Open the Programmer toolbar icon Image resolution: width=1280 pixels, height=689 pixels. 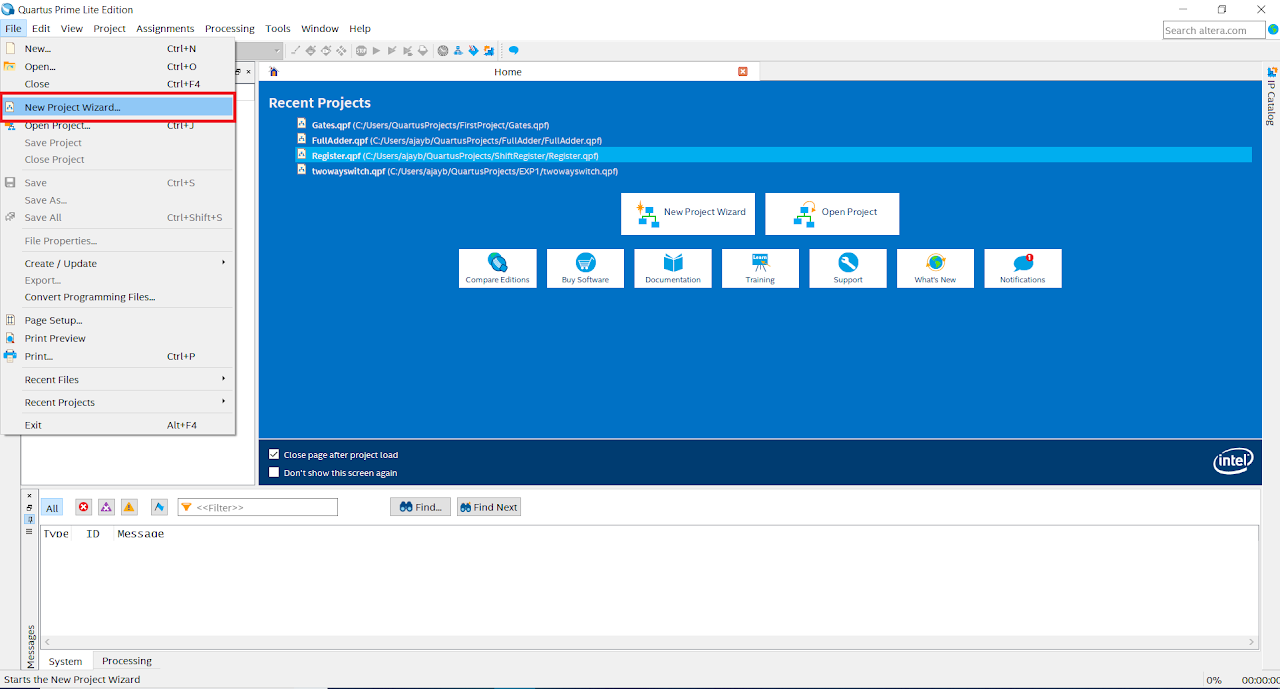coord(473,50)
